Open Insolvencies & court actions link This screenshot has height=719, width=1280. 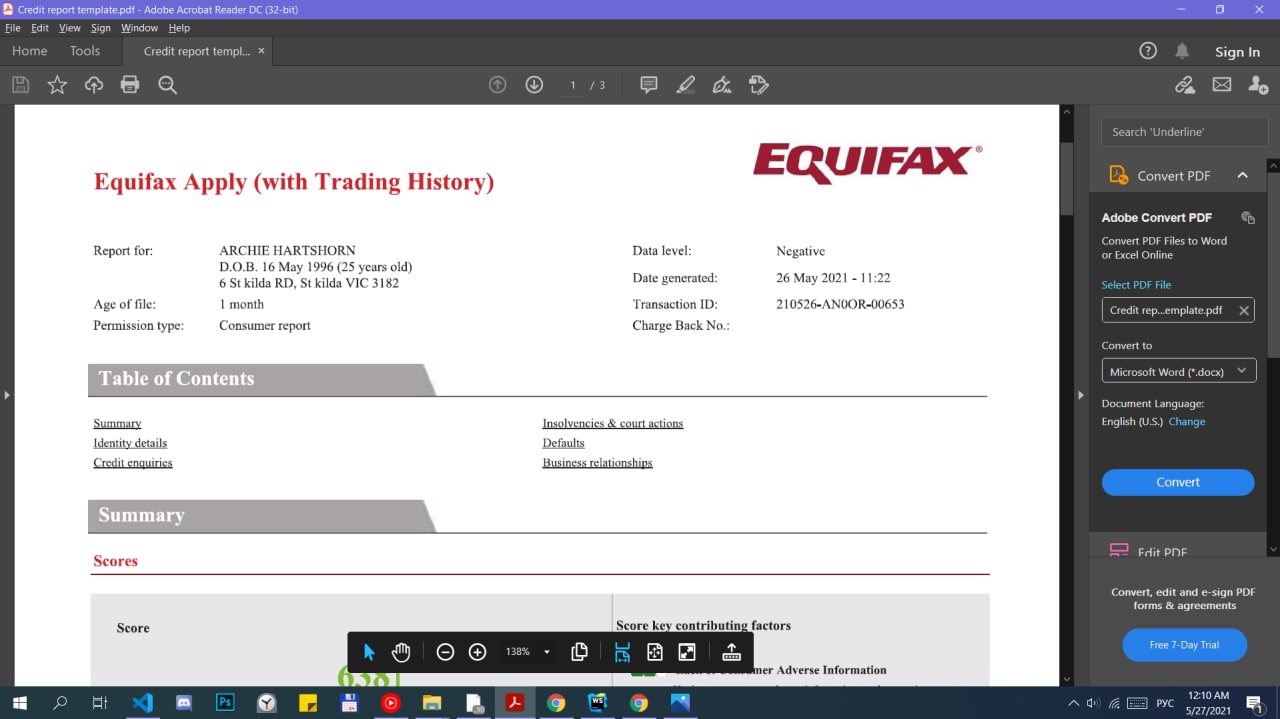pyautogui.click(x=613, y=423)
